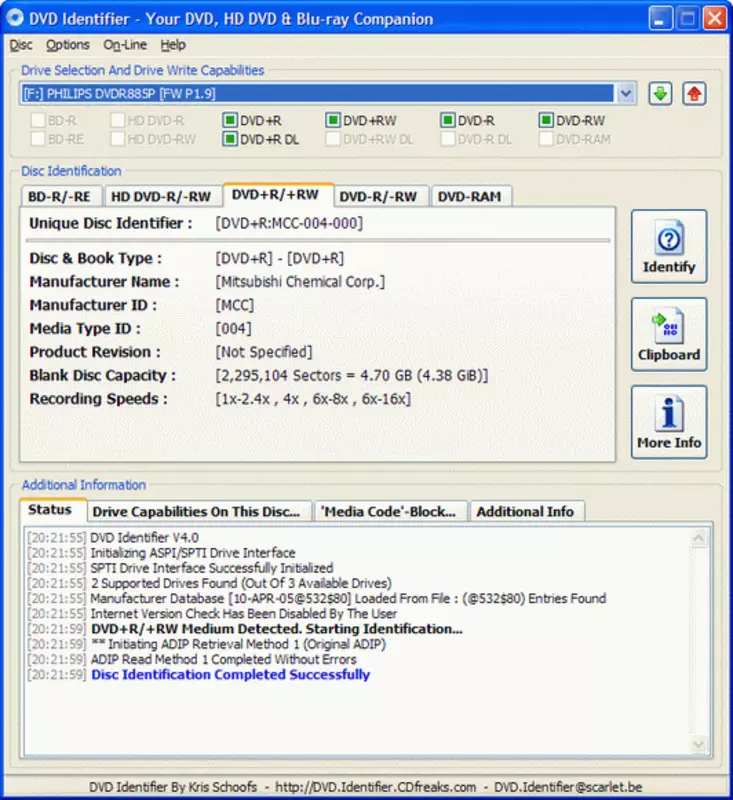Click the Mitsubishi Chemical Corp. manufacturer value
Viewport: 733px width, 800px height.
coord(300,282)
